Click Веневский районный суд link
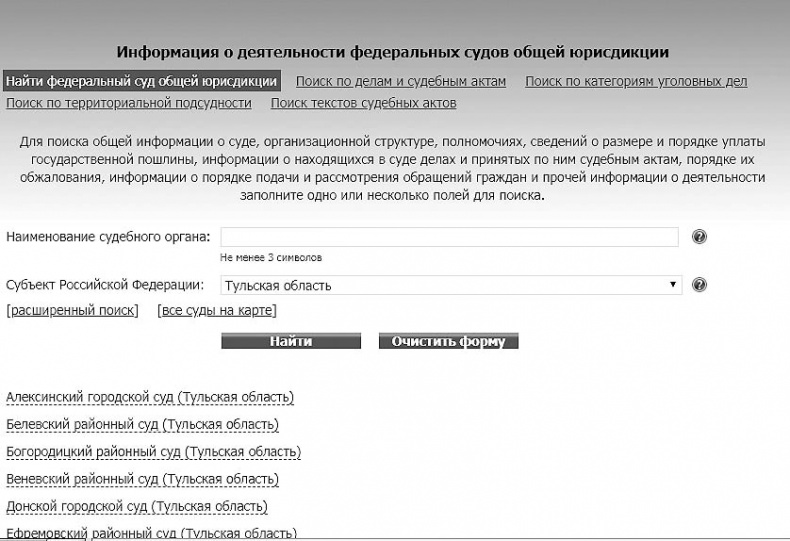 [142, 479]
